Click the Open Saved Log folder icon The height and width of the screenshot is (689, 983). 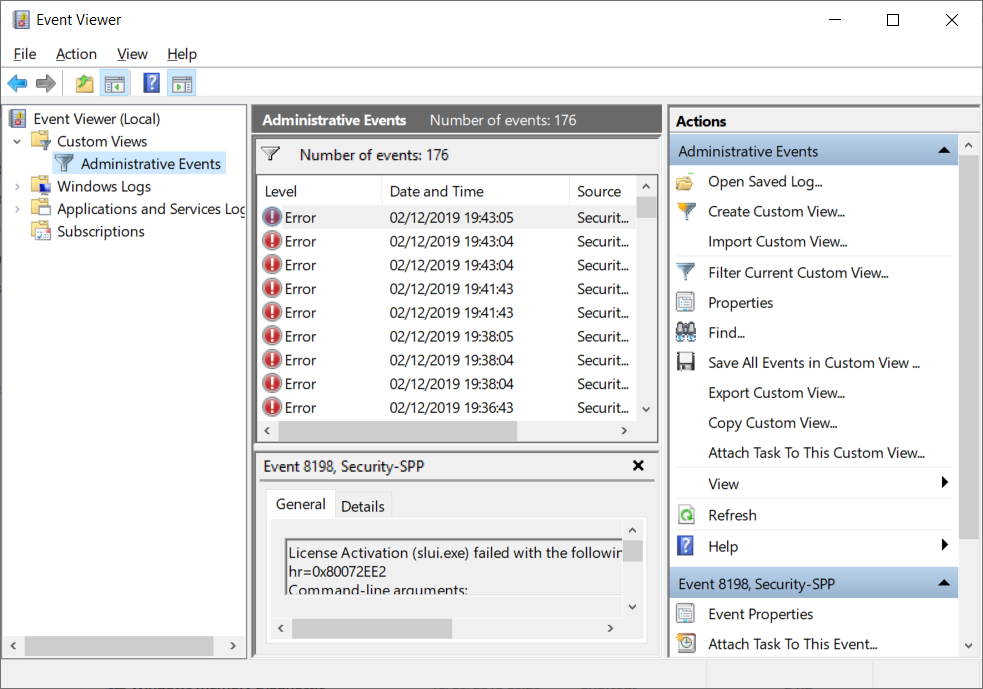click(x=685, y=182)
